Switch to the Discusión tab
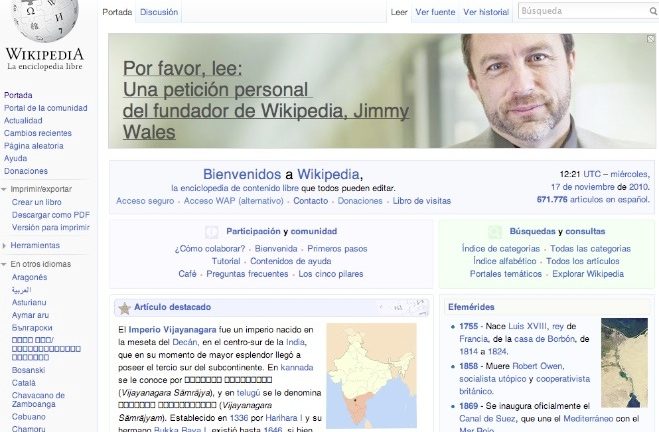659x432 pixels. click(159, 12)
